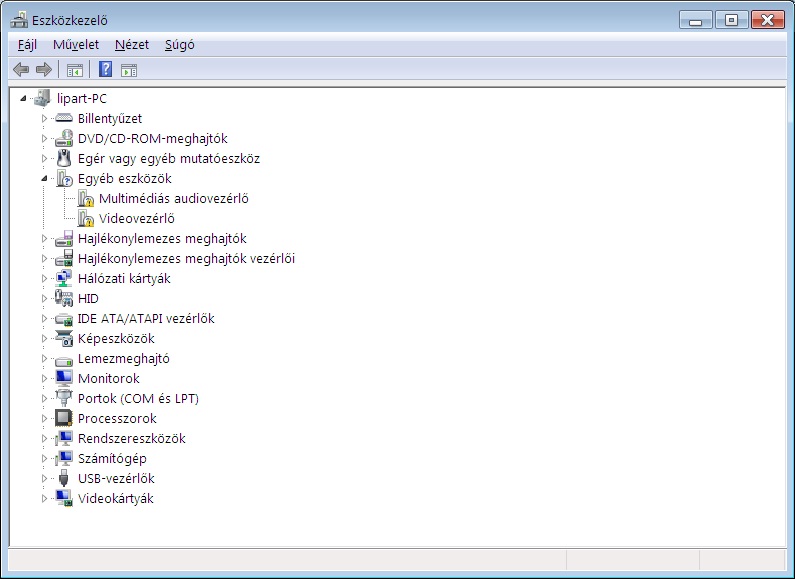Expand the Videokártyák category
Viewport: 795px width, 579px height.
(x=44, y=498)
